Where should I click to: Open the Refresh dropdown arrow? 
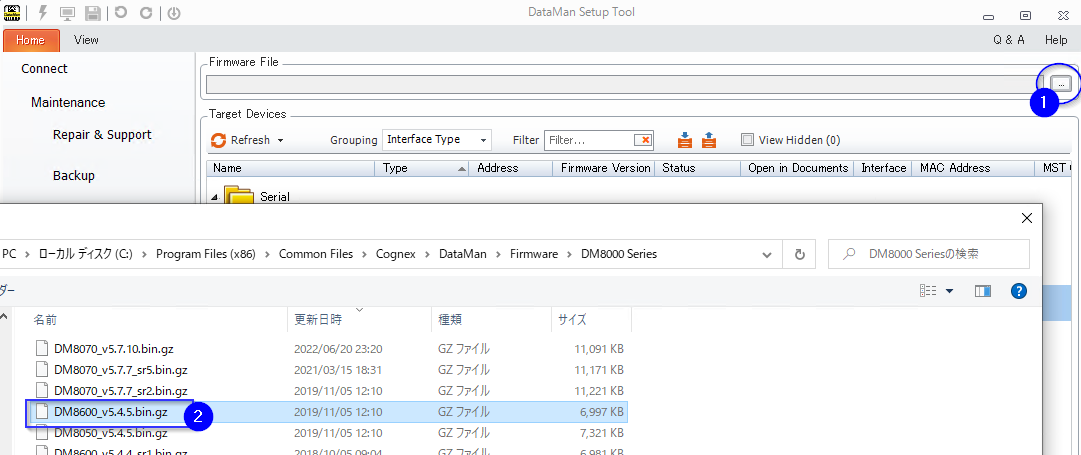pos(281,141)
